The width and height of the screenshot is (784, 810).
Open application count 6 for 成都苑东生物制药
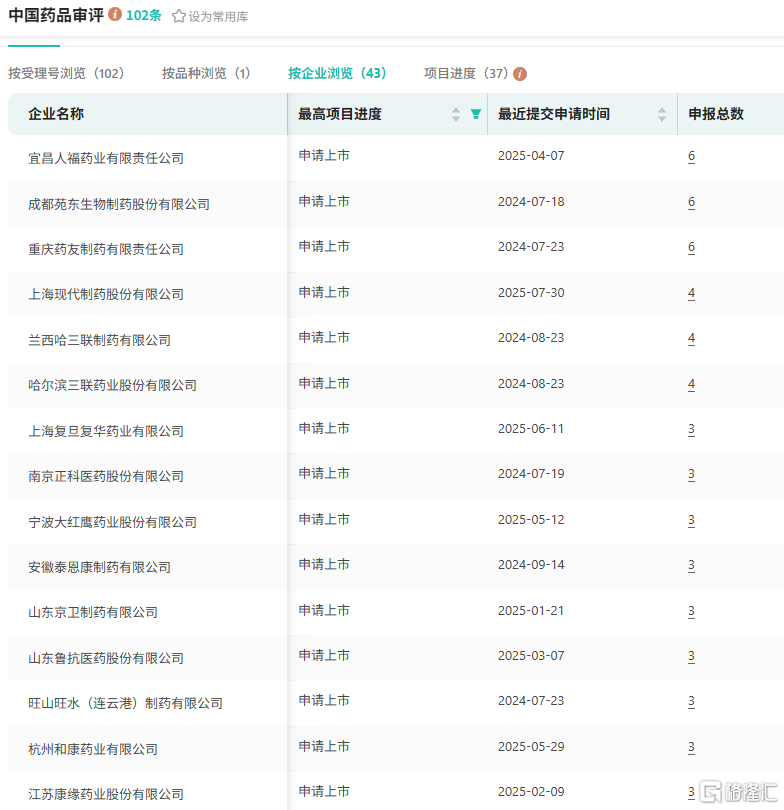tap(691, 202)
